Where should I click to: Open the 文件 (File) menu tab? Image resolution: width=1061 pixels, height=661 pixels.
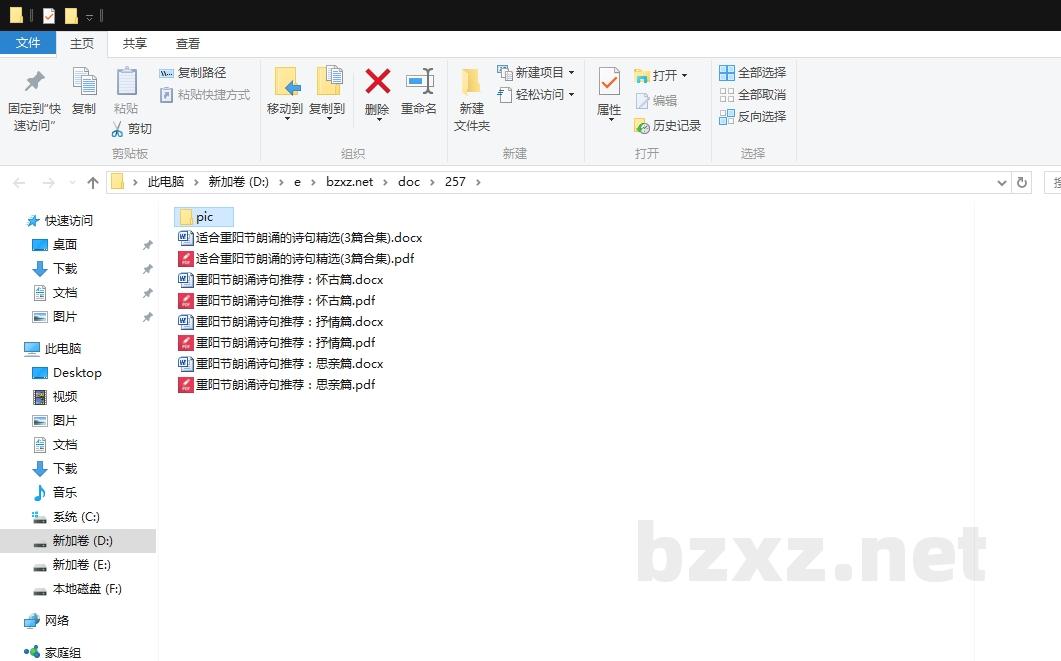coord(28,43)
